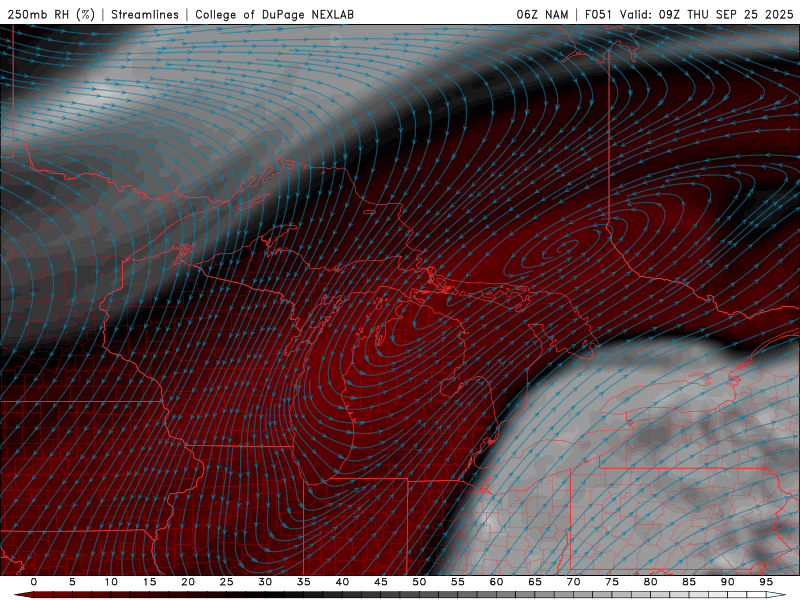Click the '30' color scale label
This screenshot has height=600, width=800.
click(x=265, y=582)
